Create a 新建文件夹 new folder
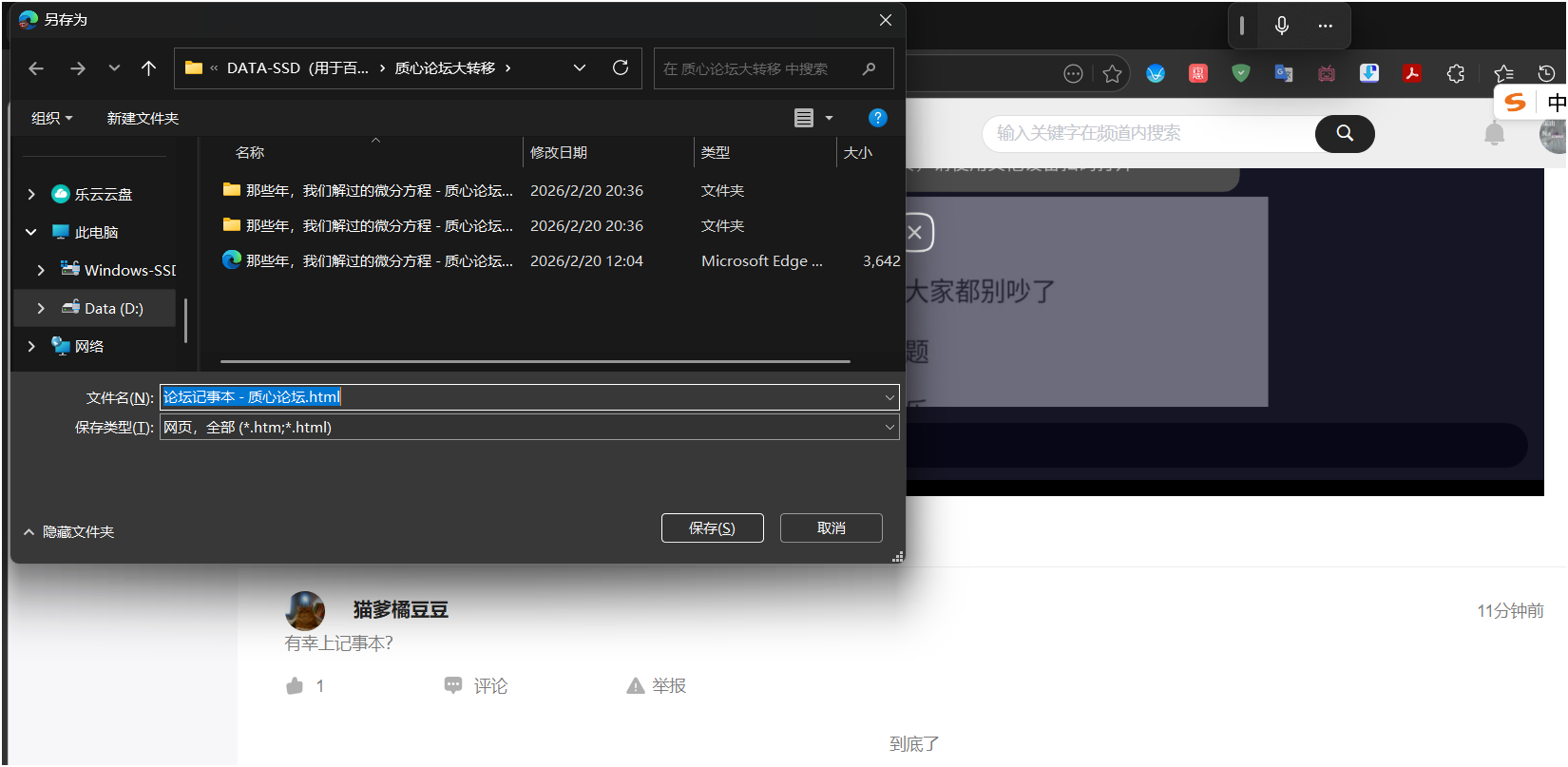Screen dimensions: 1568x767 tap(143, 118)
